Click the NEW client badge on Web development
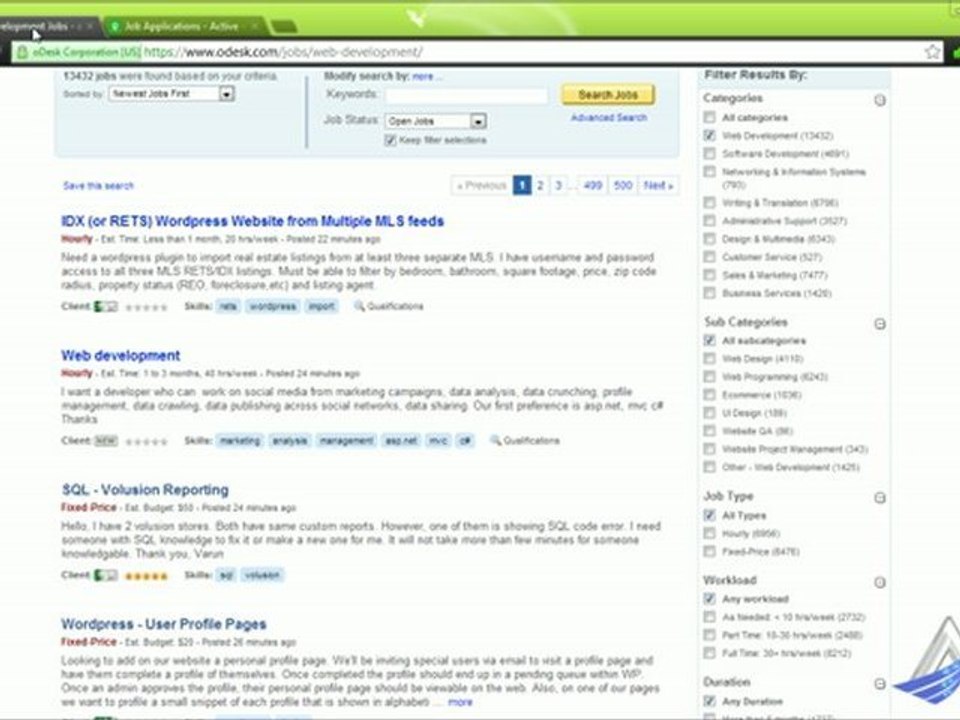Viewport: 960px width, 720px height. [x=105, y=440]
